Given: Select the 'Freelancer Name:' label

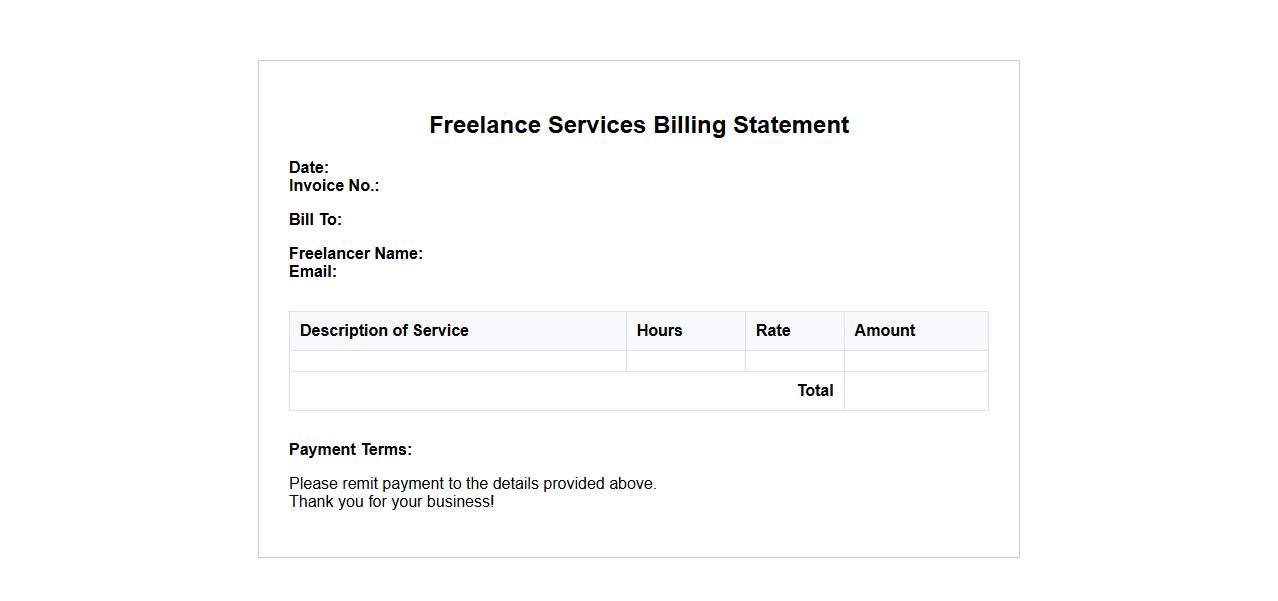Looking at the screenshot, I should tap(356, 254).
